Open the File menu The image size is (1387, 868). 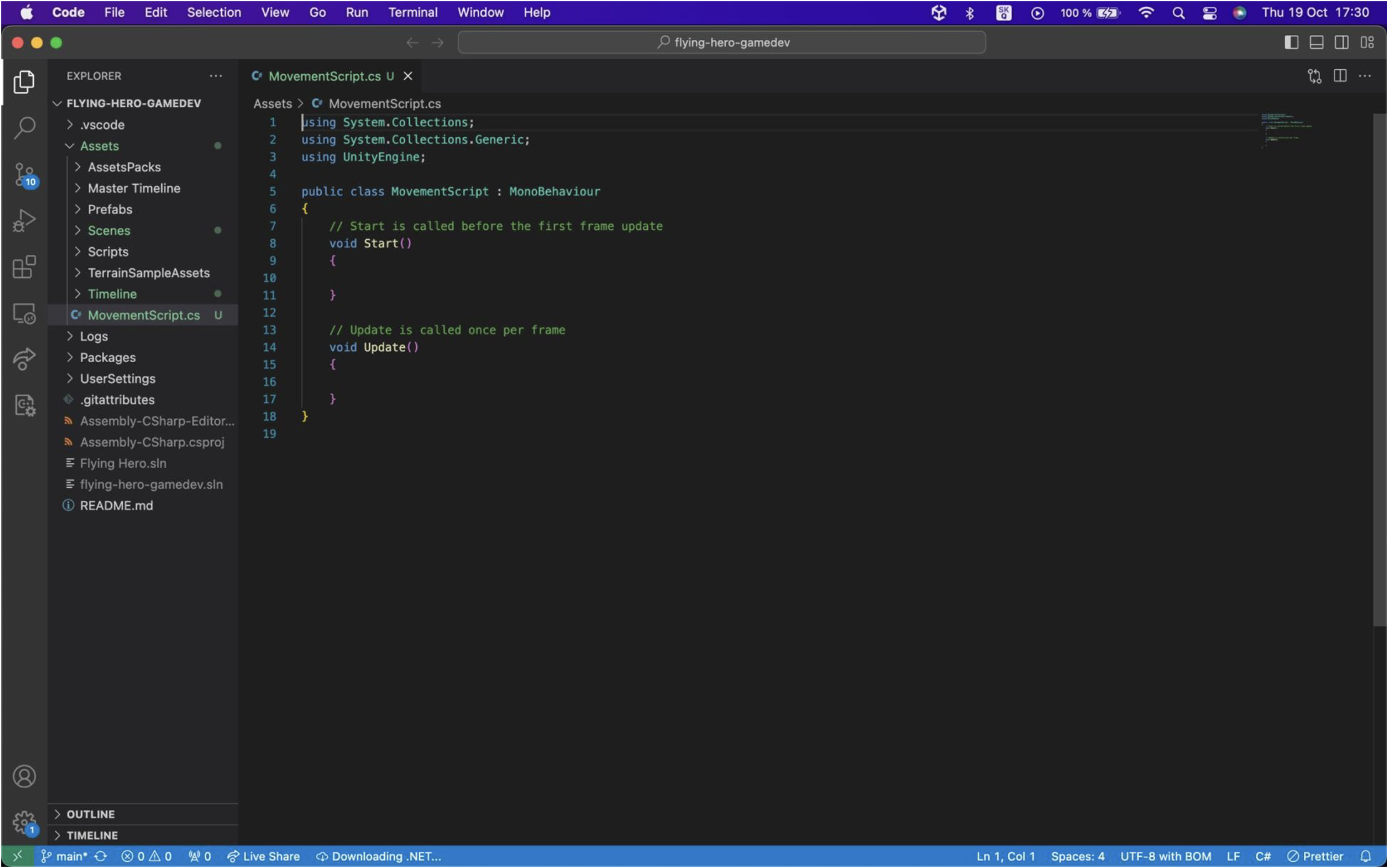pyautogui.click(x=114, y=12)
